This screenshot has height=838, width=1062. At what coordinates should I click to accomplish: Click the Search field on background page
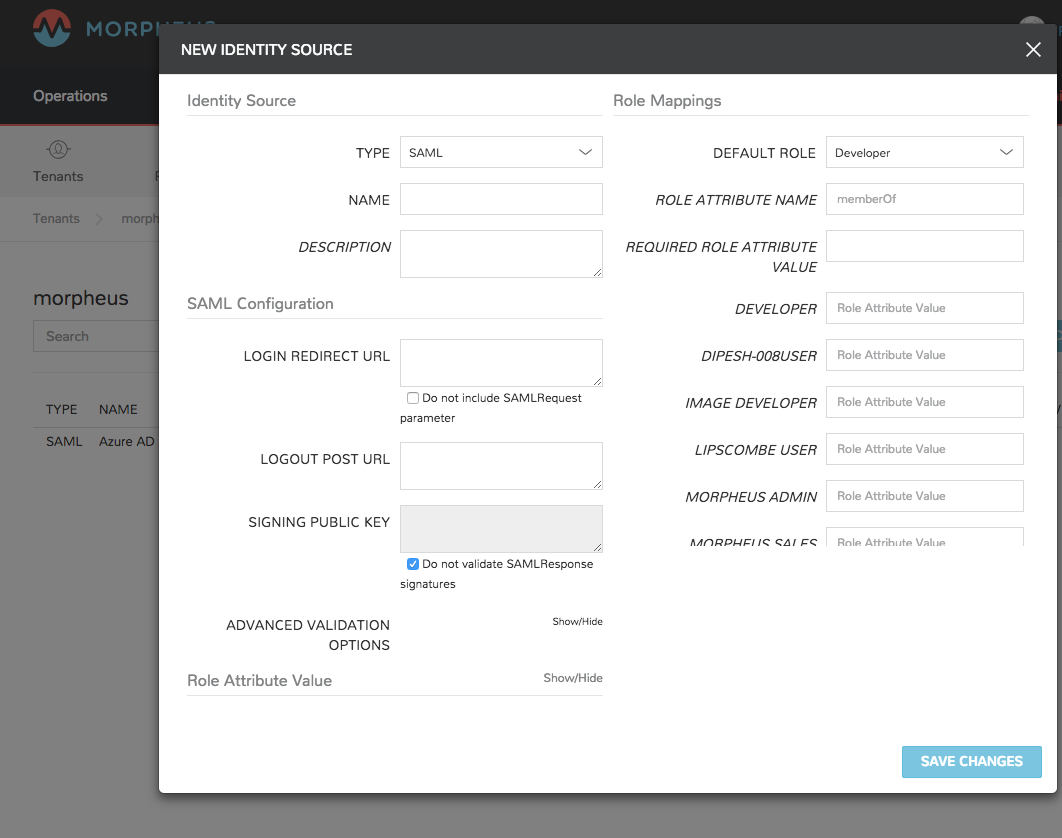pyautogui.click(x=96, y=336)
